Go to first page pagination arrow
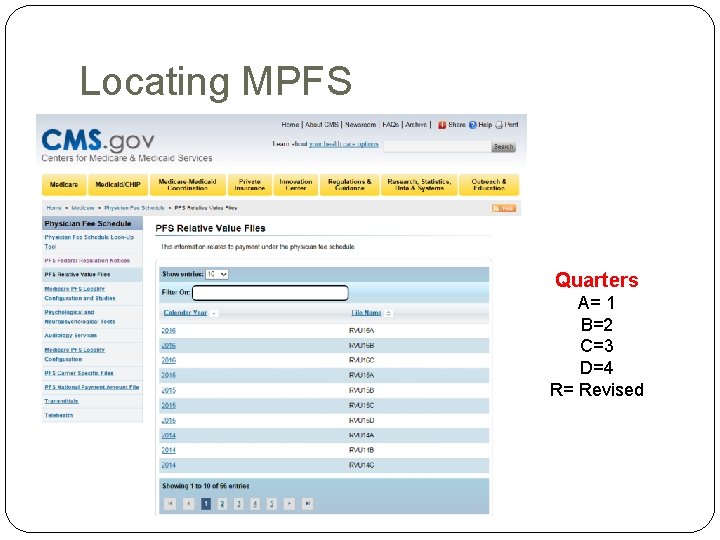This screenshot has height=540, width=720. (170, 504)
